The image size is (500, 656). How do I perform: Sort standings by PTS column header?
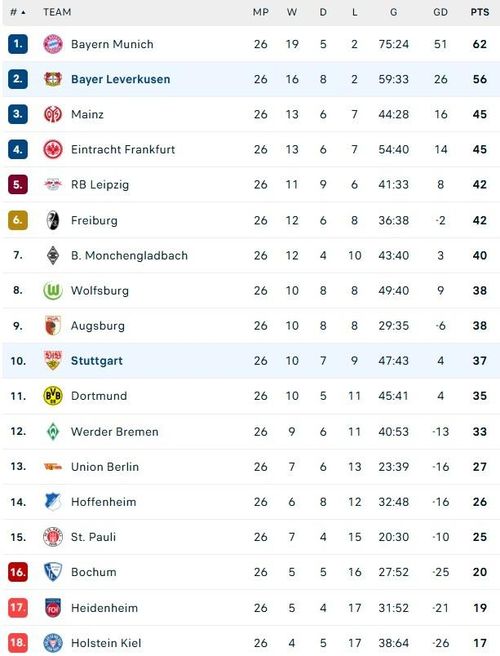(x=479, y=12)
